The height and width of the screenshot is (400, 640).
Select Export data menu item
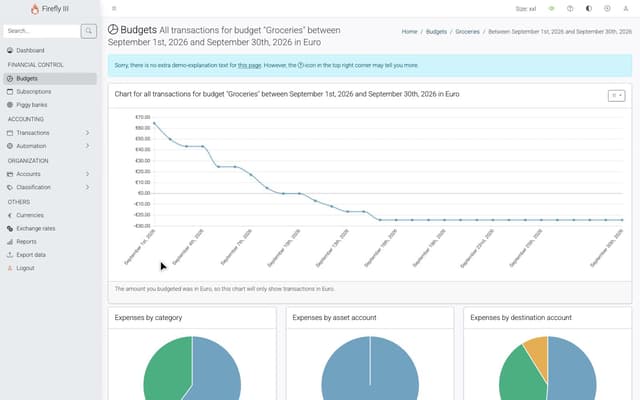point(50,255)
